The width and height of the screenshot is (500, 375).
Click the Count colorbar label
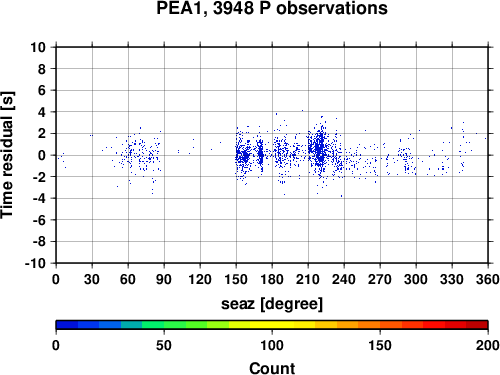pos(272,368)
